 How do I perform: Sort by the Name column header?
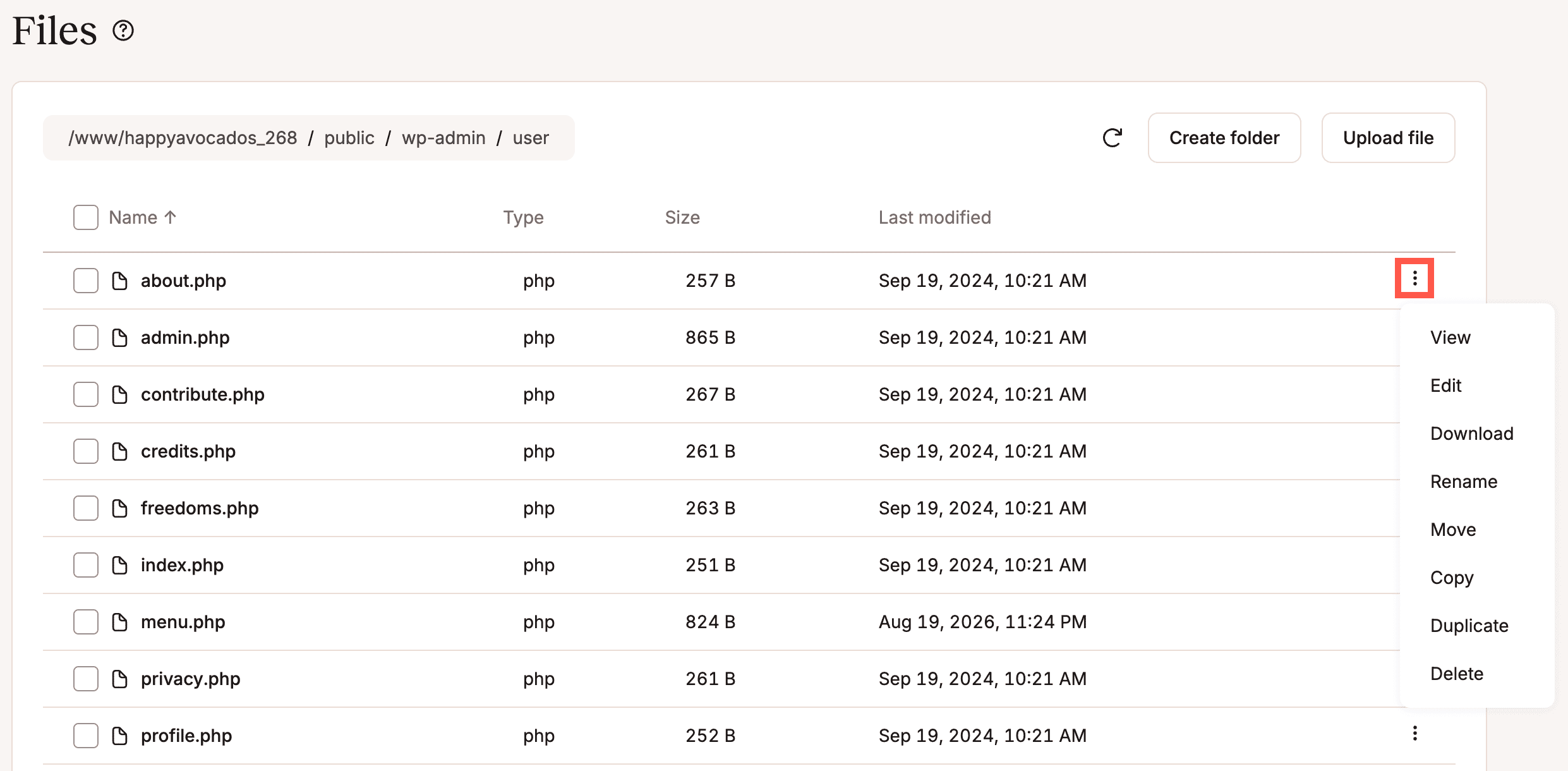[x=143, y=217]
